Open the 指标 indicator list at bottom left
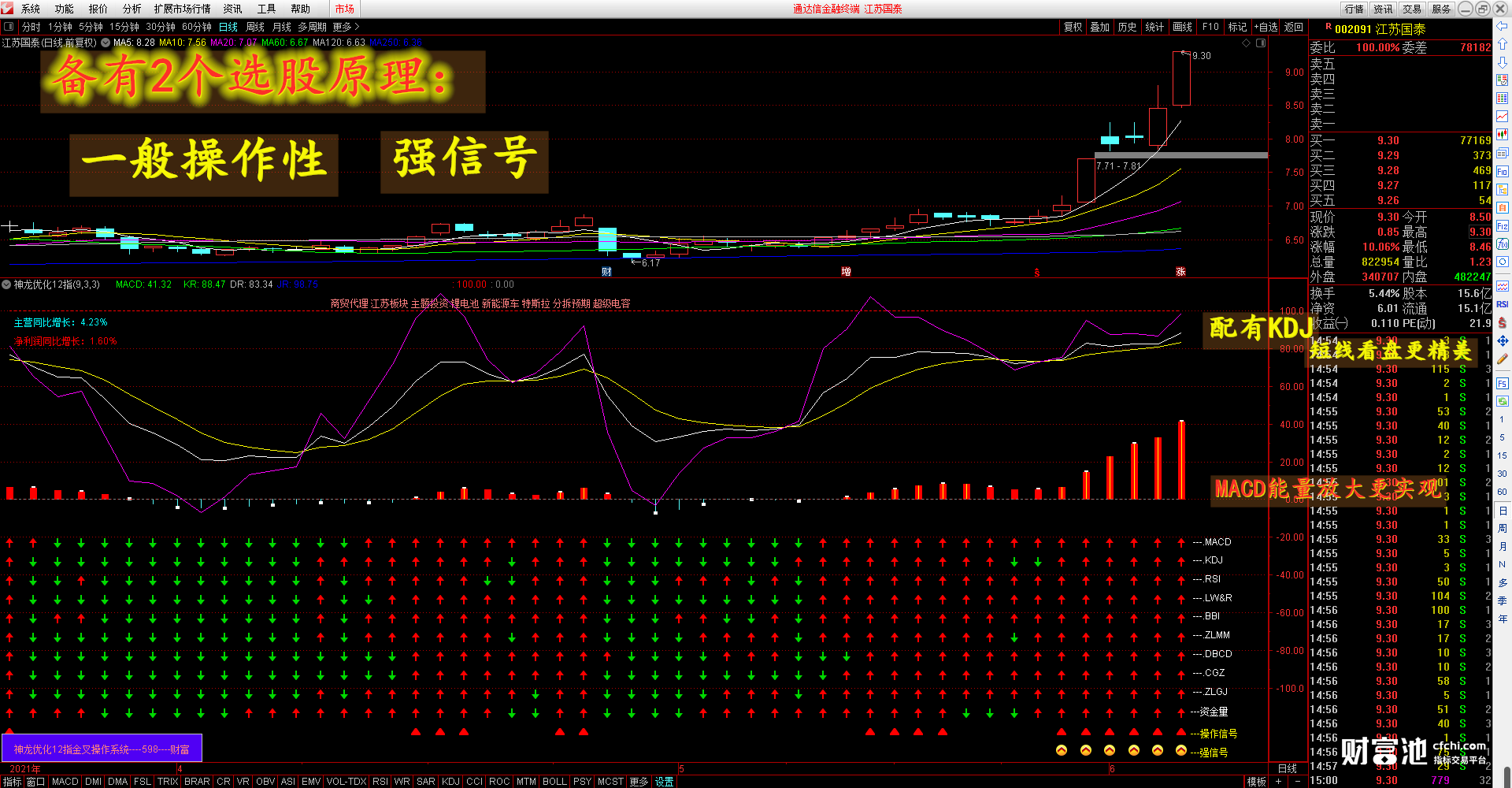 (x=12, y=782)
